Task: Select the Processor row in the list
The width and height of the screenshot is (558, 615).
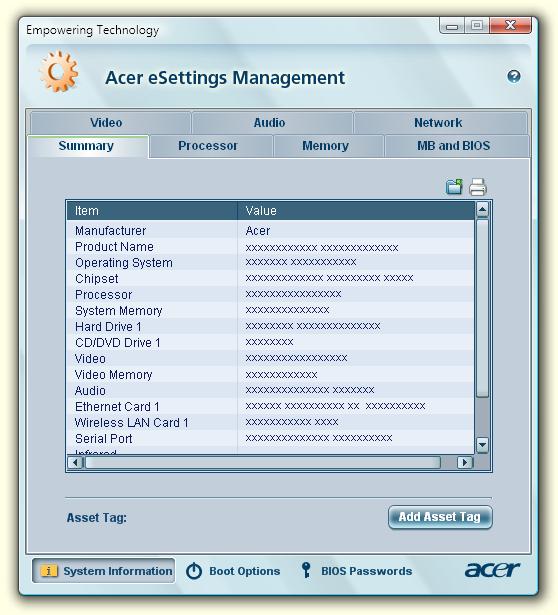Action: coord(270,295)
